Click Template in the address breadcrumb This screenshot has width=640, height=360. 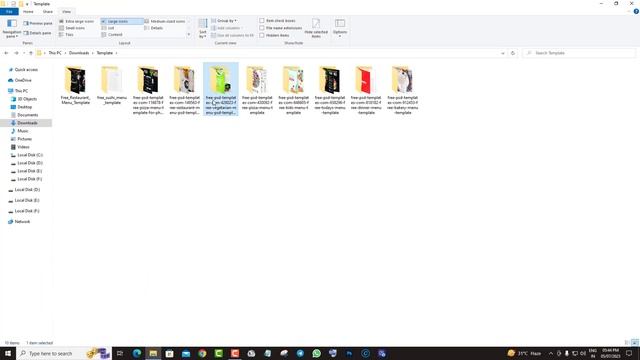coord(104,53)
